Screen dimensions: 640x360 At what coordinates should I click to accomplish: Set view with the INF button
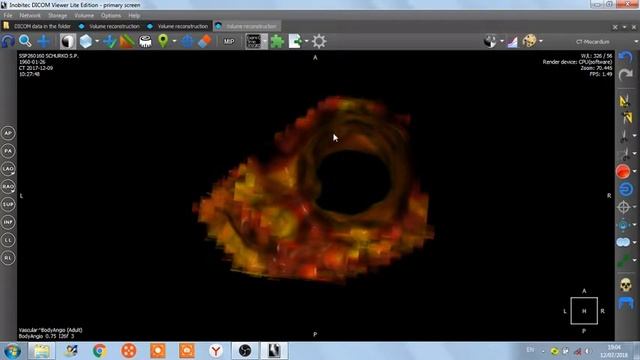[x=8, y=222]
